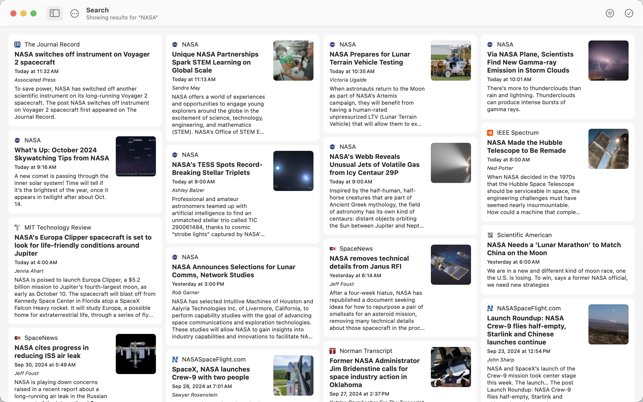Click the October 2024 Skywatching Tips thumbnail
This screenshot has height=402, width=643.
tap(135, 157)
